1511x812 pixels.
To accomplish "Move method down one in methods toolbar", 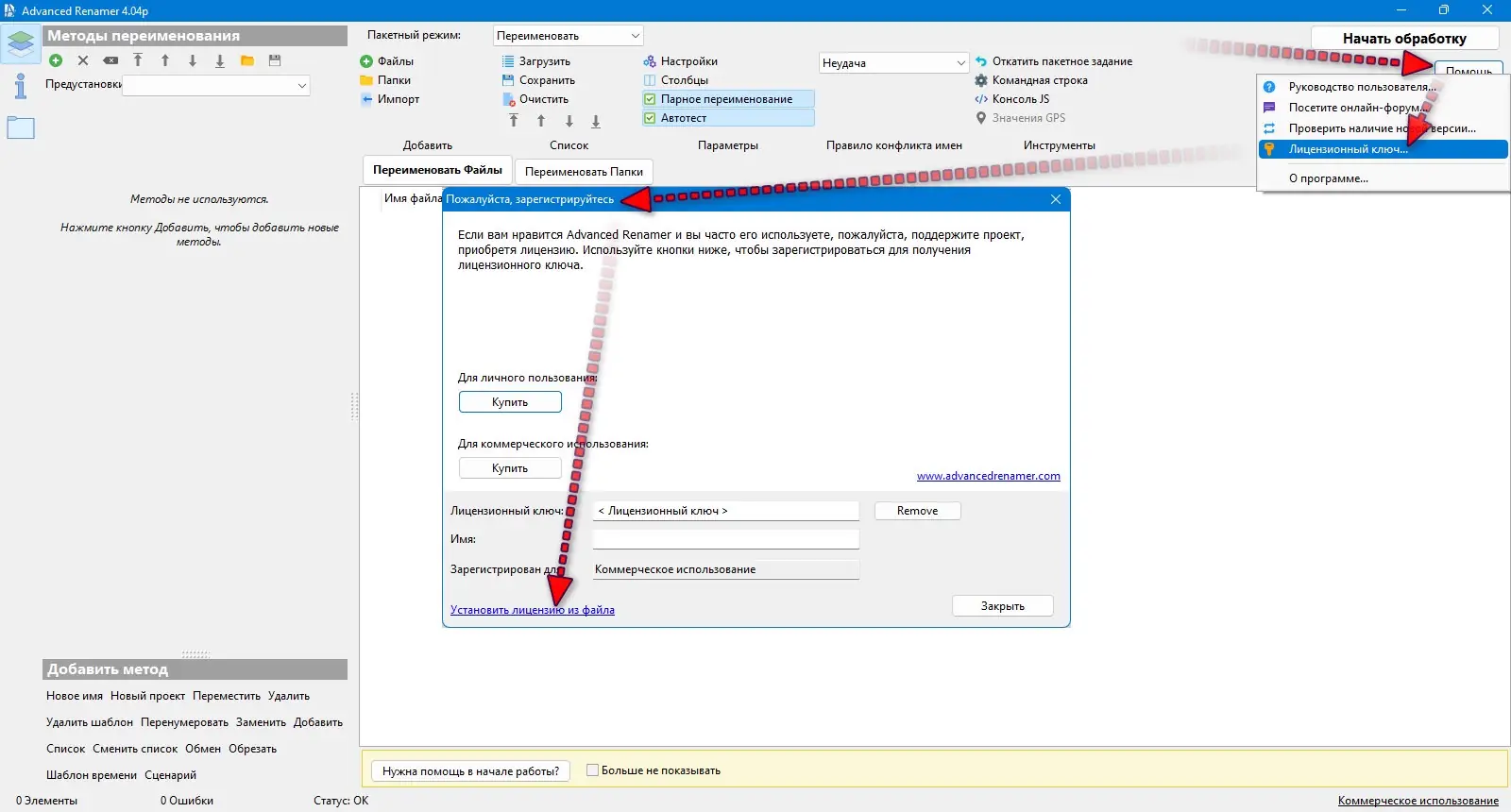I will point(193,60).
